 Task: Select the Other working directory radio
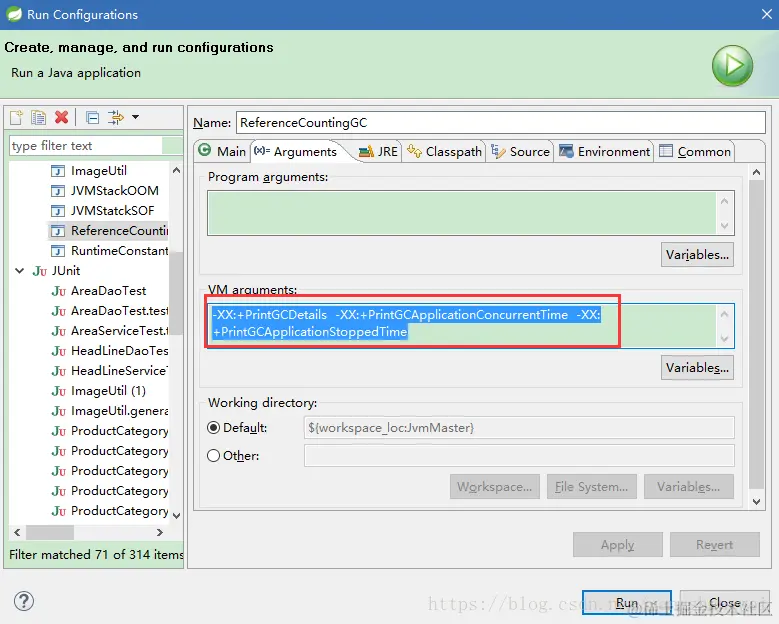point(214,456)
